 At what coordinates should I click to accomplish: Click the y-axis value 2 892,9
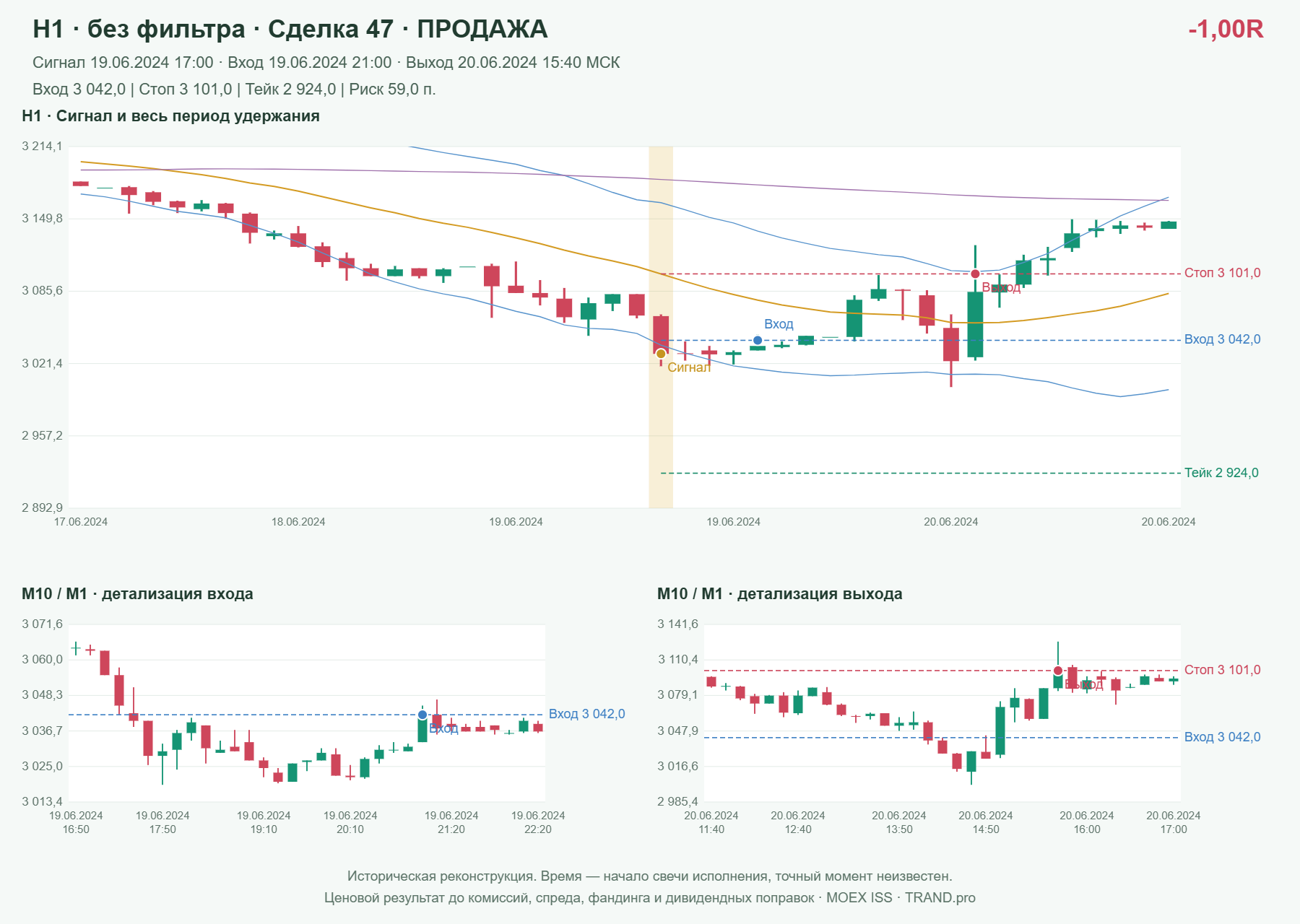pyautogui.click(x=42, y=507)
